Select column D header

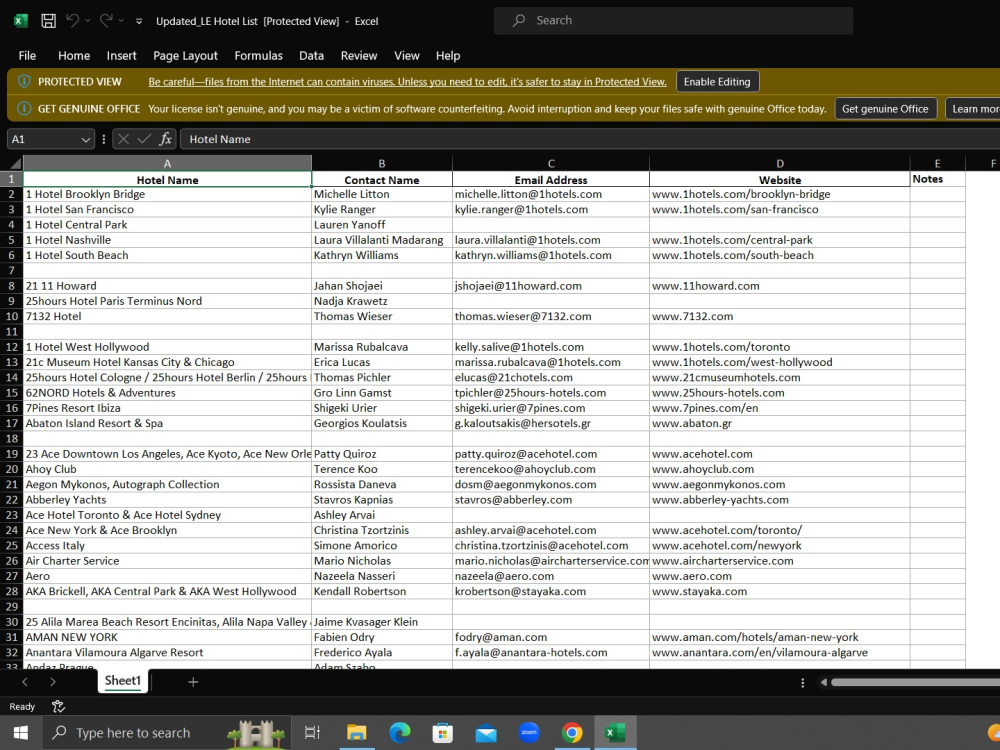(x=779, y=163)
